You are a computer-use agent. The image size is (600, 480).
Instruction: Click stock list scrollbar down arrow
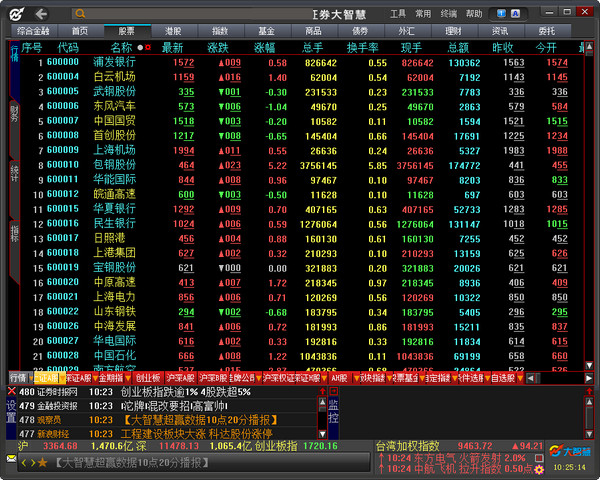coord(589,366)
